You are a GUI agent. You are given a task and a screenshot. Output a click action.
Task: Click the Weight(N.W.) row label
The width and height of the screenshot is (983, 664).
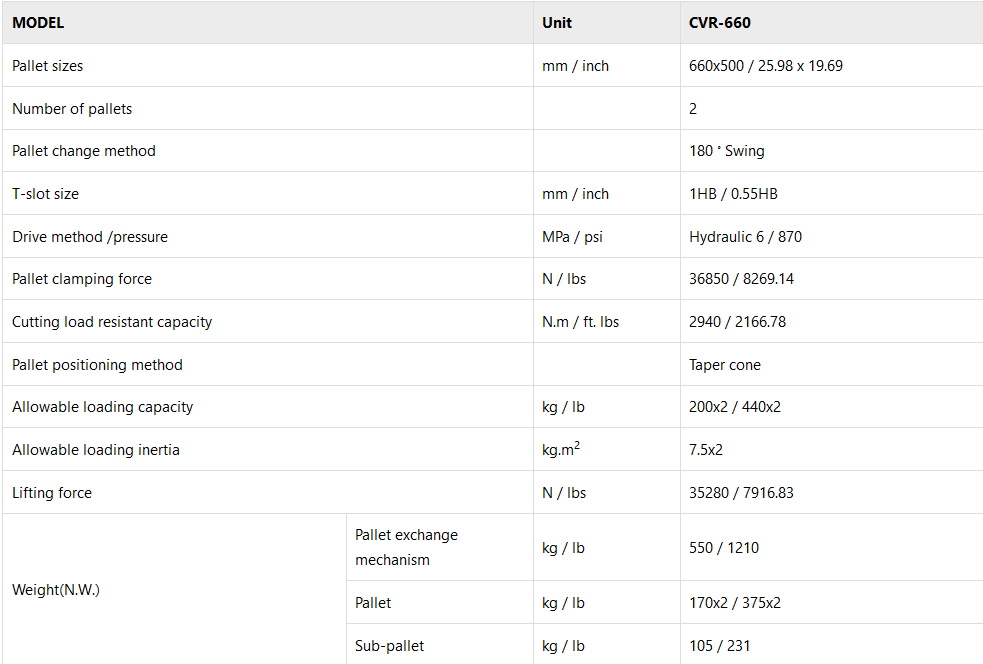(56, 590)
